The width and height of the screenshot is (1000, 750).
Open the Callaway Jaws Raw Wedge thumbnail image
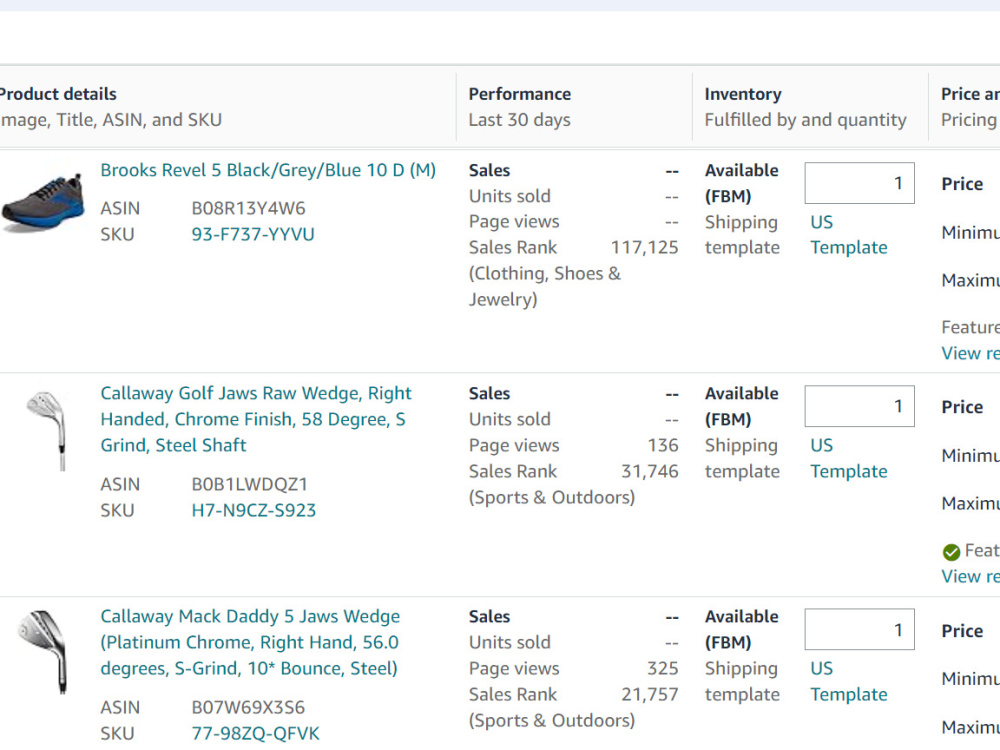tap(47, 431)
